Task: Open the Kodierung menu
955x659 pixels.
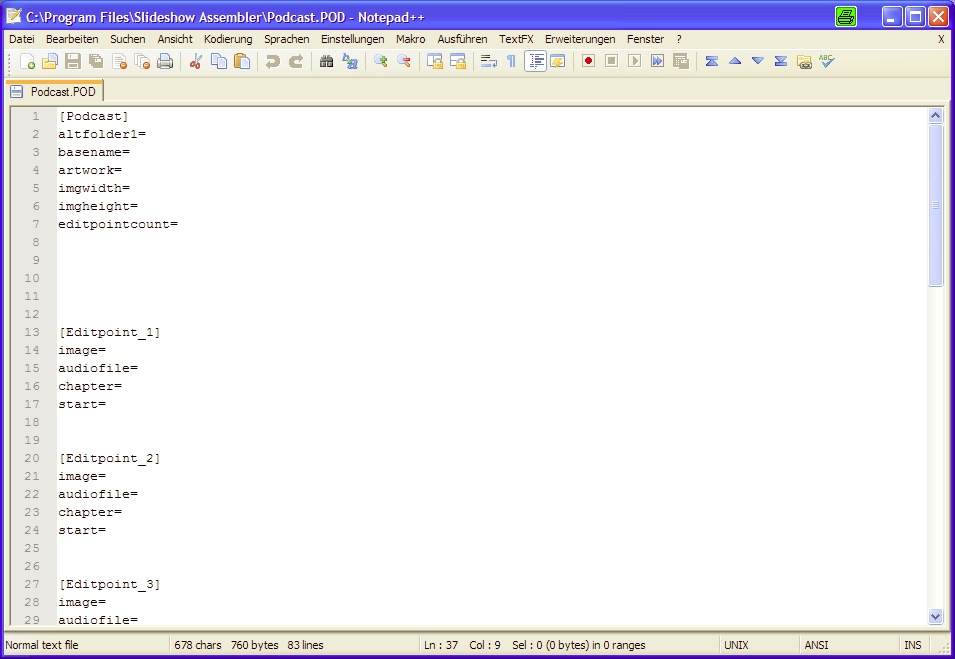Action: 228,39
